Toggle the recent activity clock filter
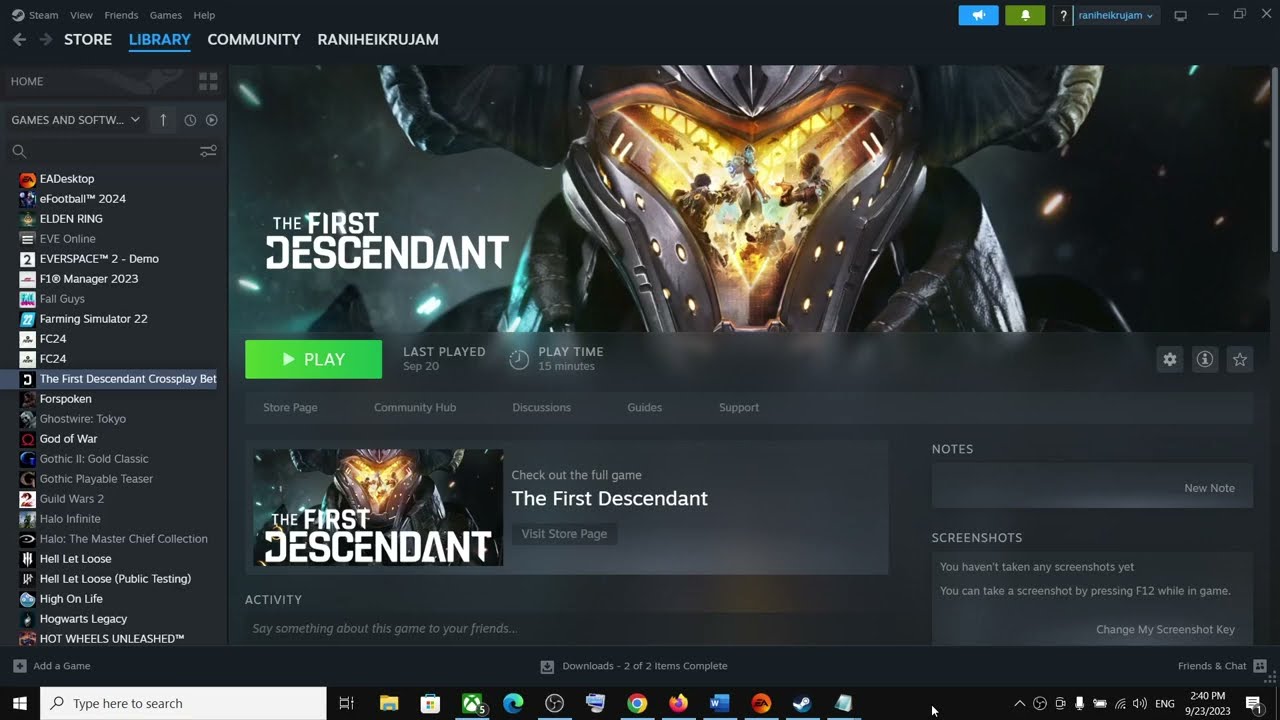The height and width of the screenshot is (720, 1280). click(x=190, y=120)
